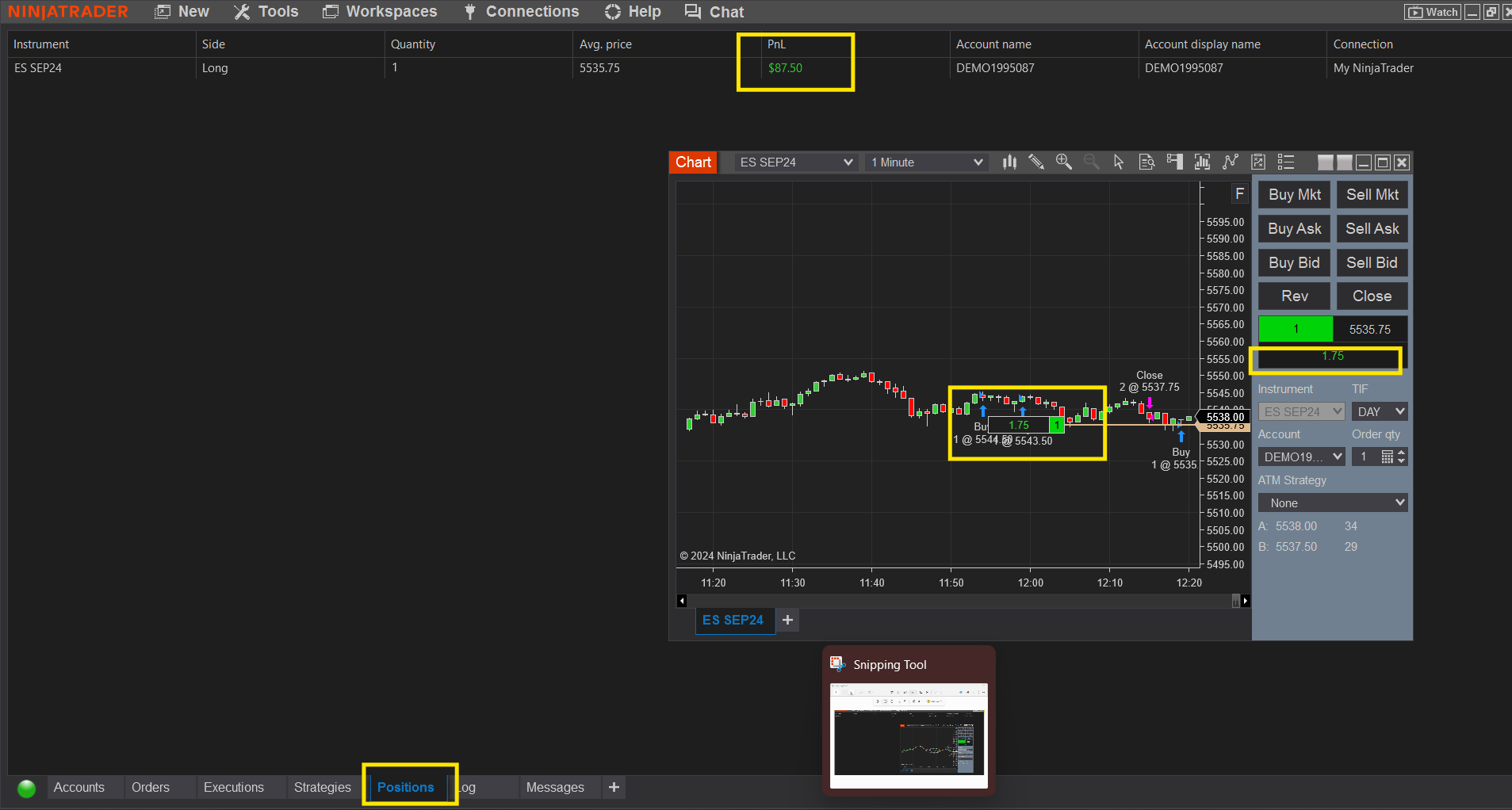Screen dimensions: 1512x810
Task: Click the Watch video icon
Action: (1433, 12)
